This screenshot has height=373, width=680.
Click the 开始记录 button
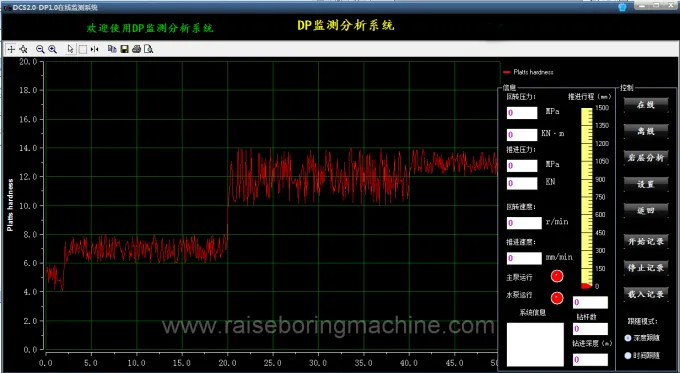click(x=646, y=241)
